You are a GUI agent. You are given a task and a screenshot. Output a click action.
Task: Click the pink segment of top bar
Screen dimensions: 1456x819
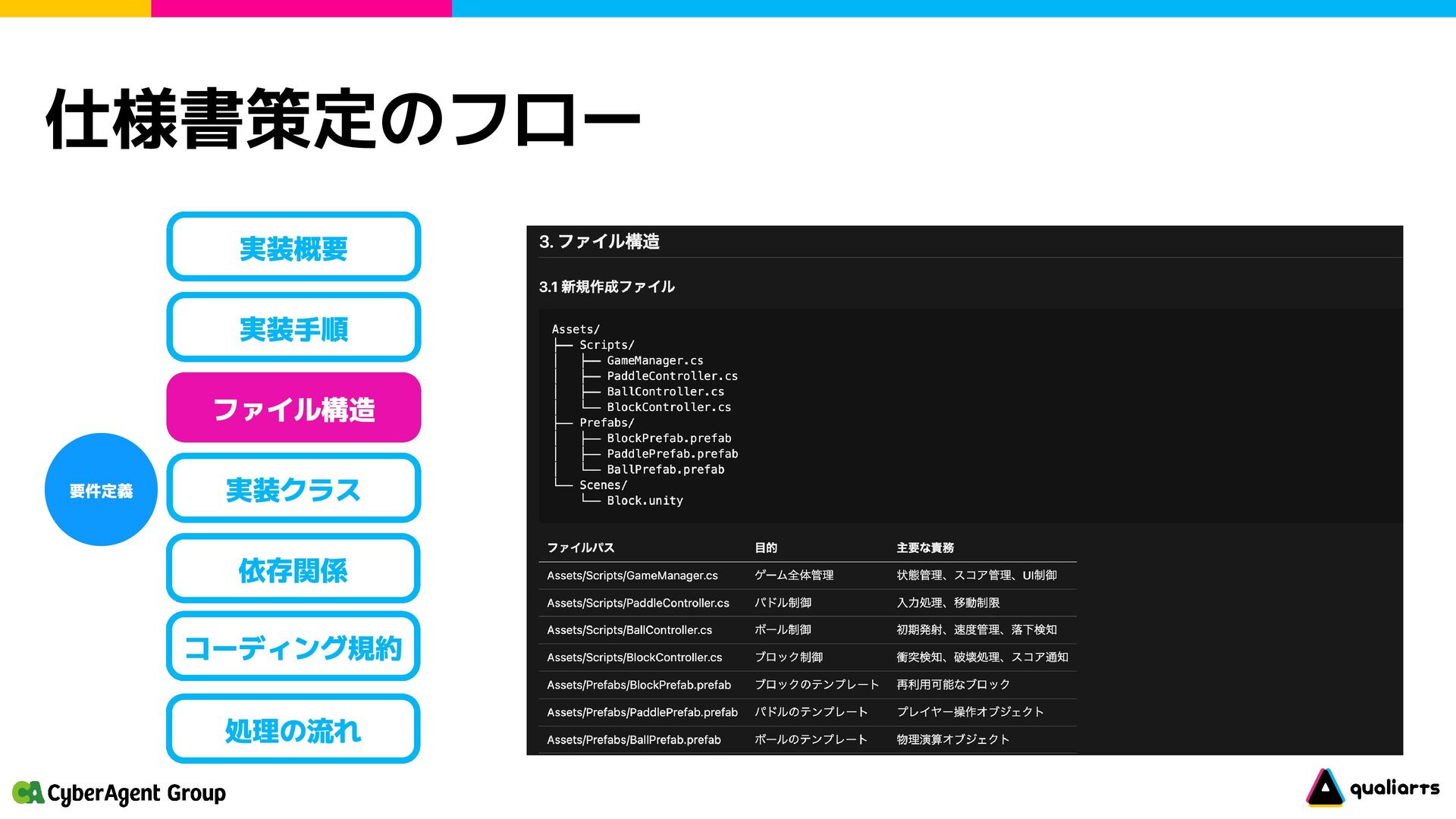pyautogui.click(x=301, y=8)
